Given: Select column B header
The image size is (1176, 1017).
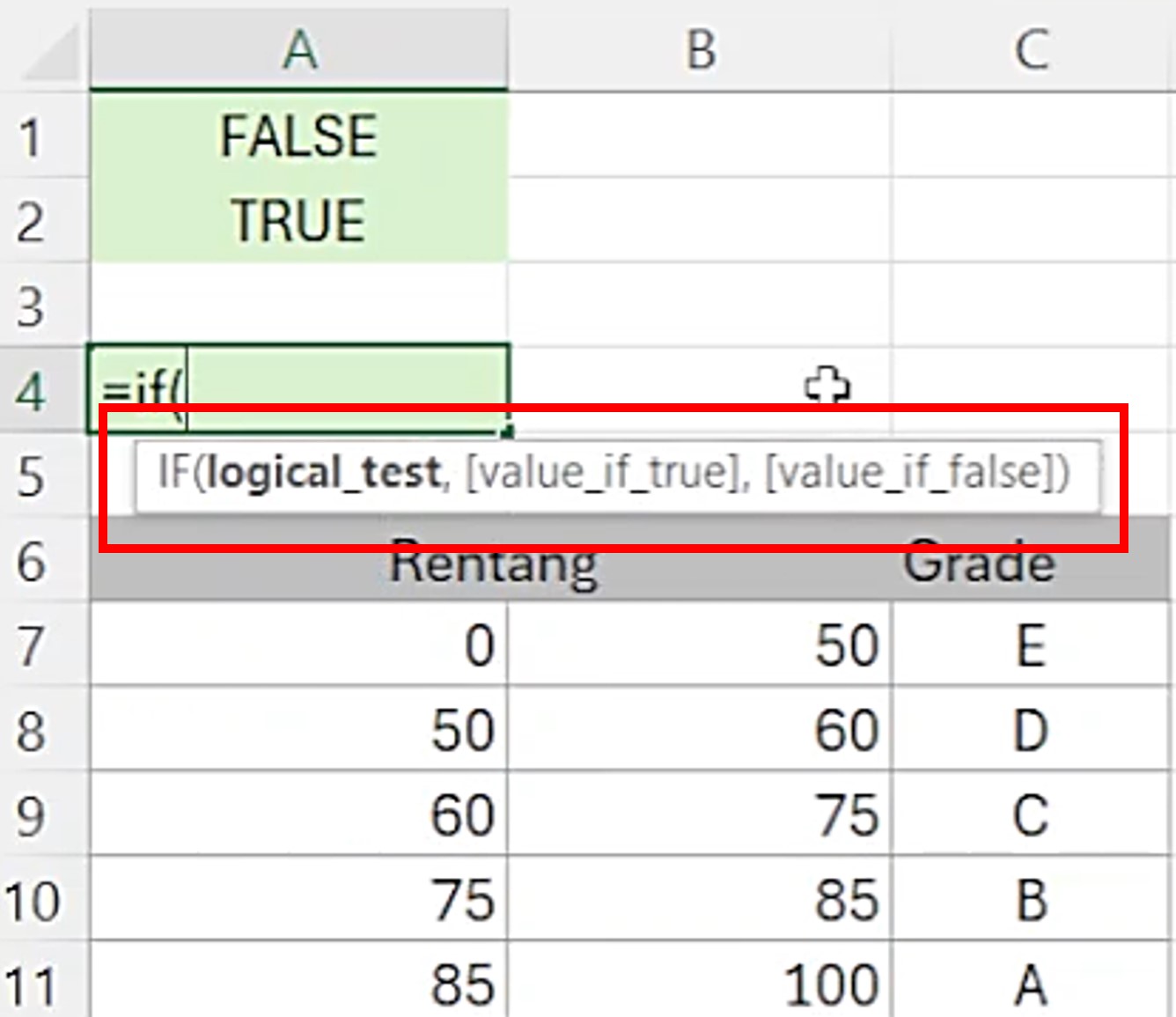Looking at the screenshot, I should click(700, 49).
